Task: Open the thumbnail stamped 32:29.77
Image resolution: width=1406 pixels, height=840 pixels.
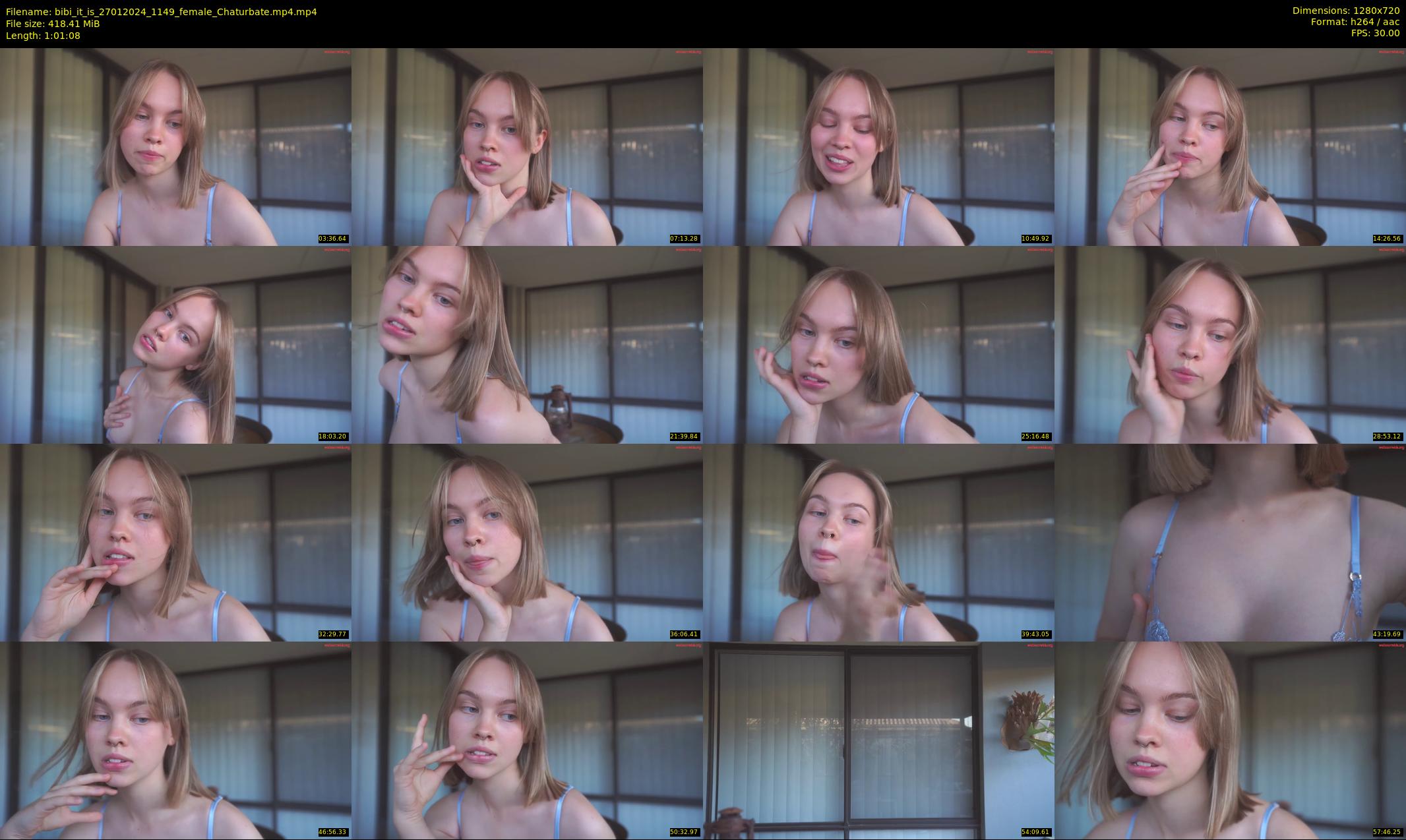Action: [x=175, y=543]
